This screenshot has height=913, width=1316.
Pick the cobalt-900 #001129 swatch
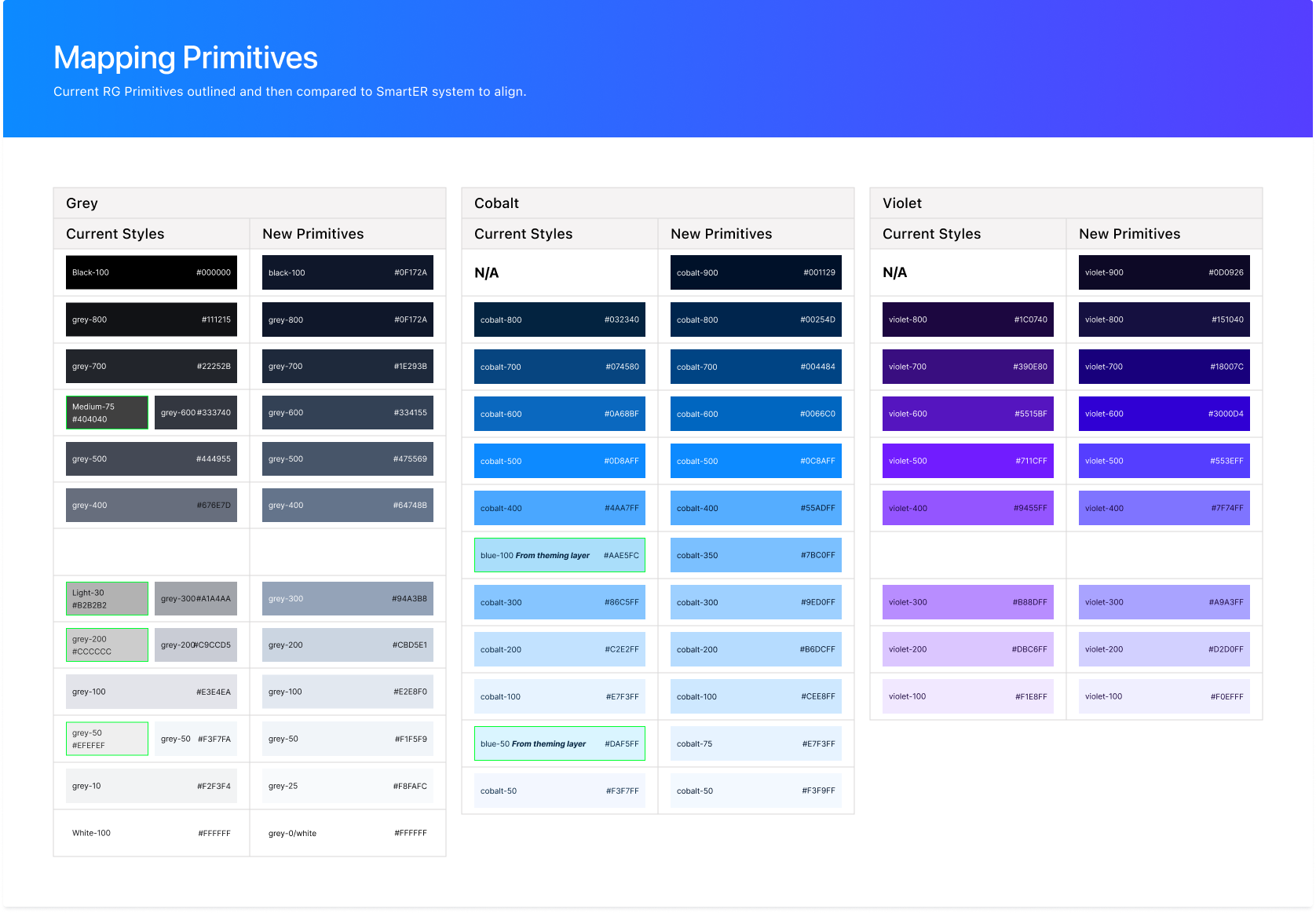(756, 272)
